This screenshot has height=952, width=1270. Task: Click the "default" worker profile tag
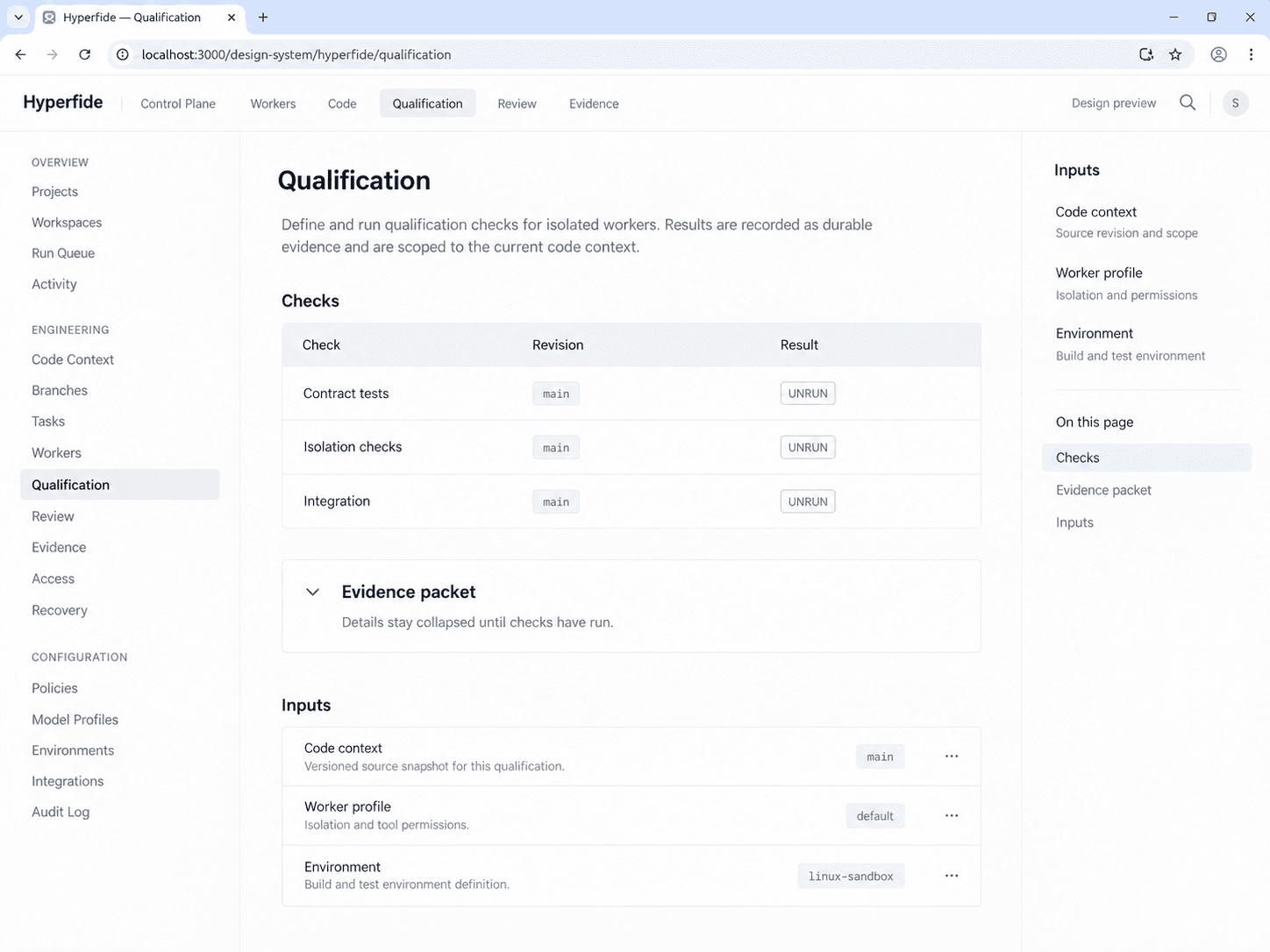coord(875,816)
